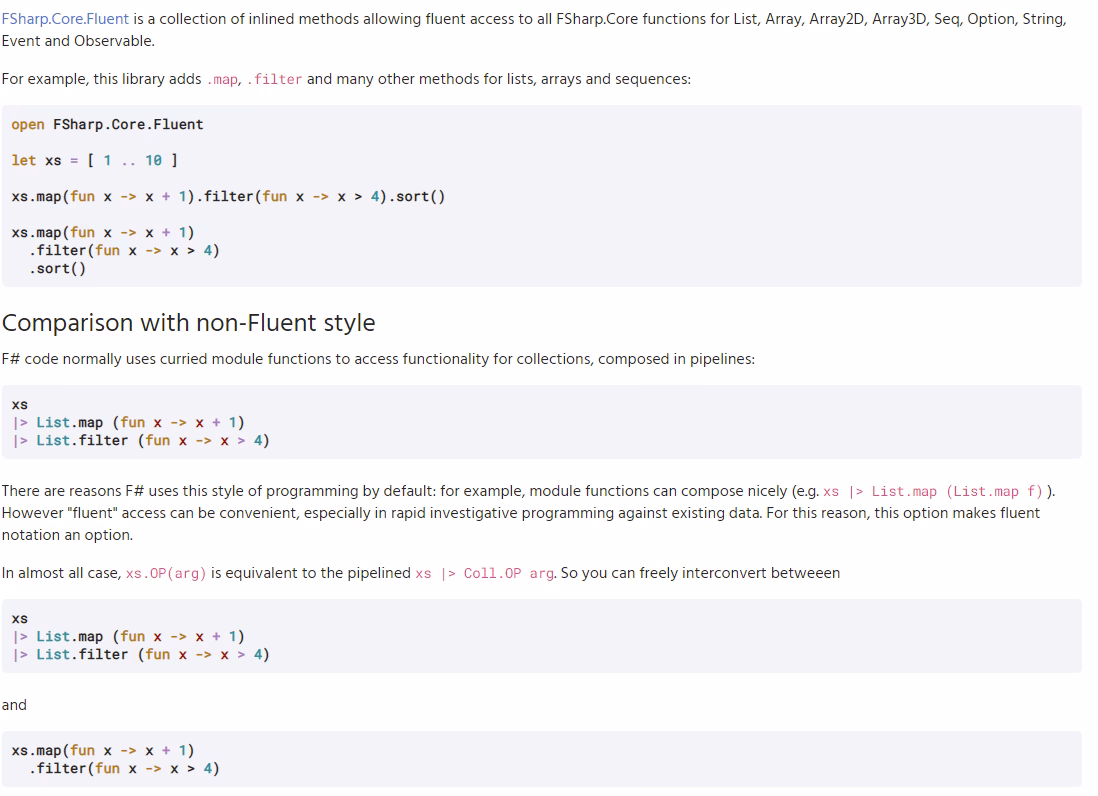The width and height of the screenshot is (1098, 796).
Task: Click the text 'Event and Observable.'
Action: [x=78, y=41]
